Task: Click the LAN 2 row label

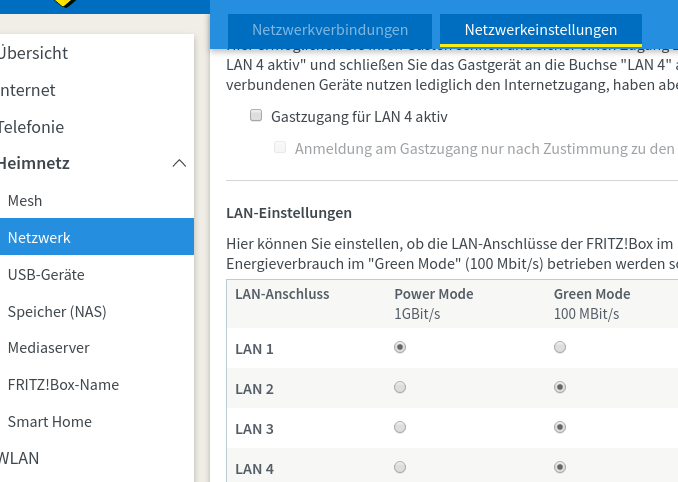Action: click(x=254, y=389)
